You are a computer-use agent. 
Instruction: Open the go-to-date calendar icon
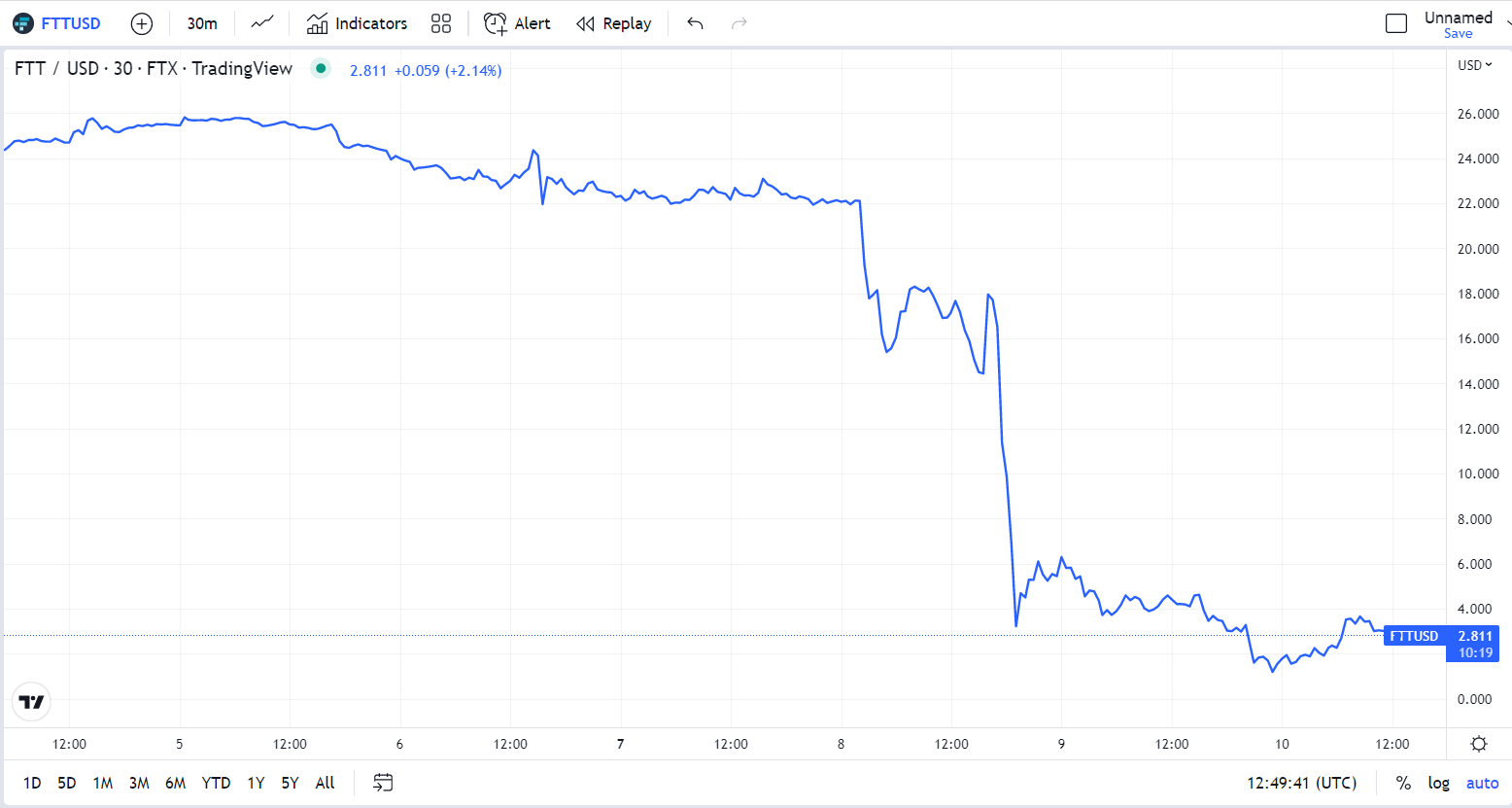[x=383, y=783]
